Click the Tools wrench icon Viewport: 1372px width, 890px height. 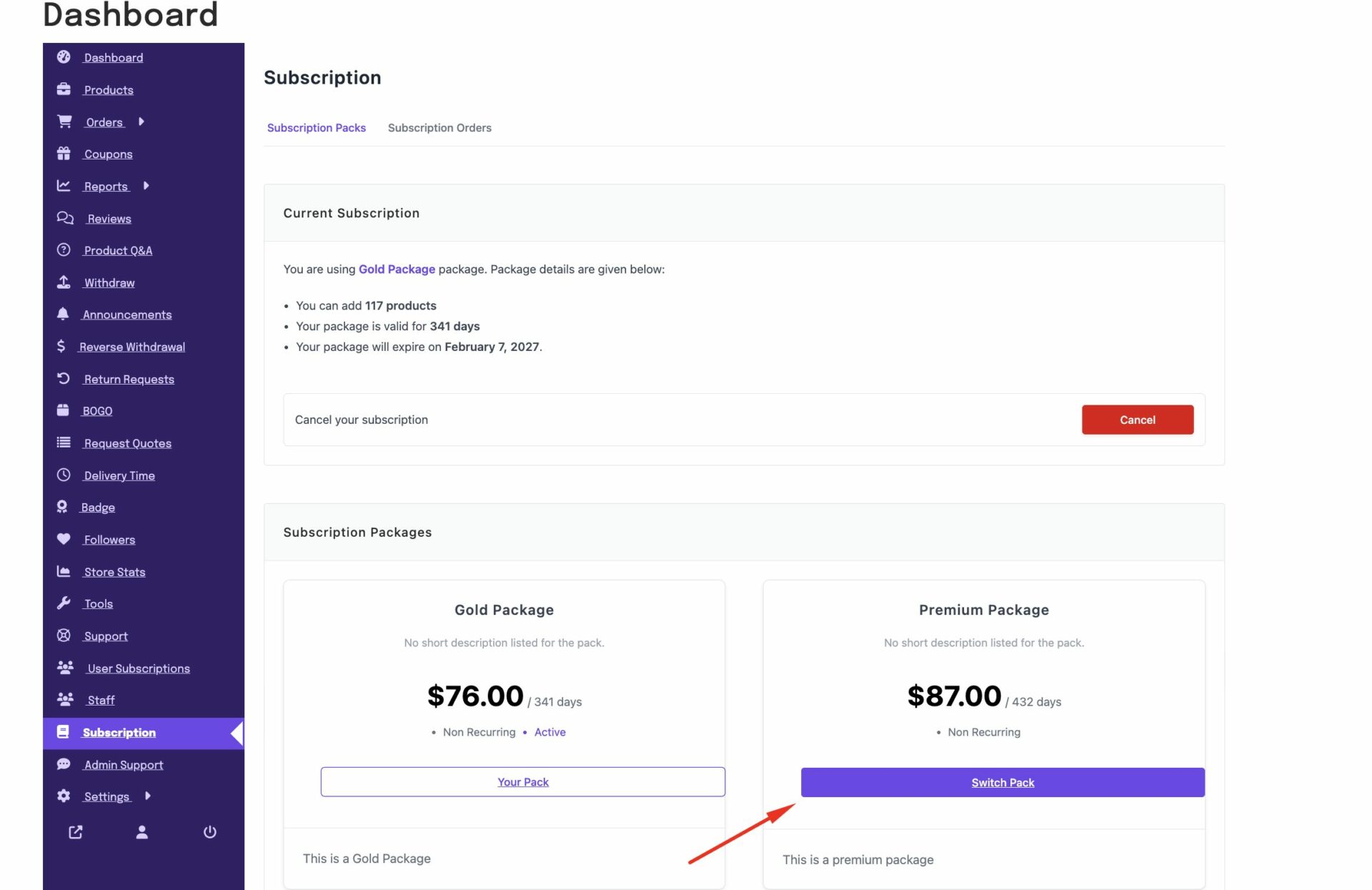tap(64, 603)
